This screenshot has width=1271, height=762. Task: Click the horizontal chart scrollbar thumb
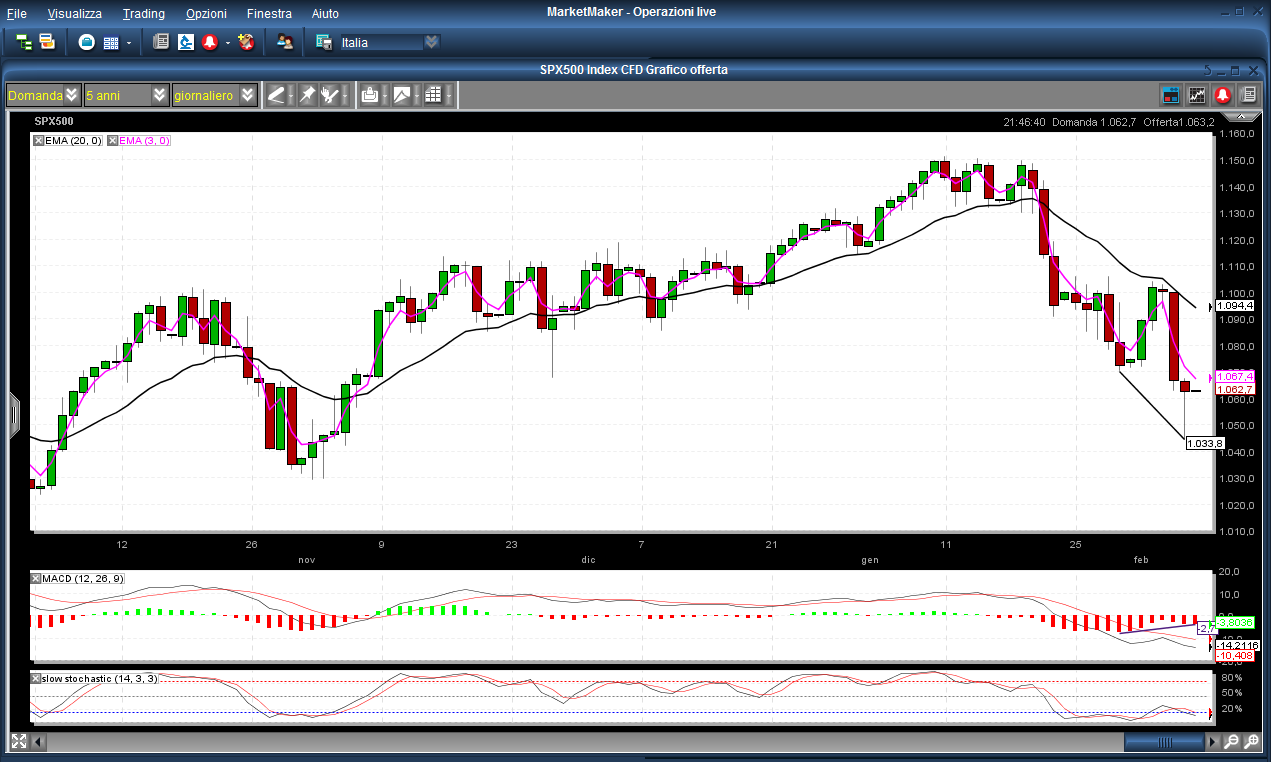pos(1164,742)
